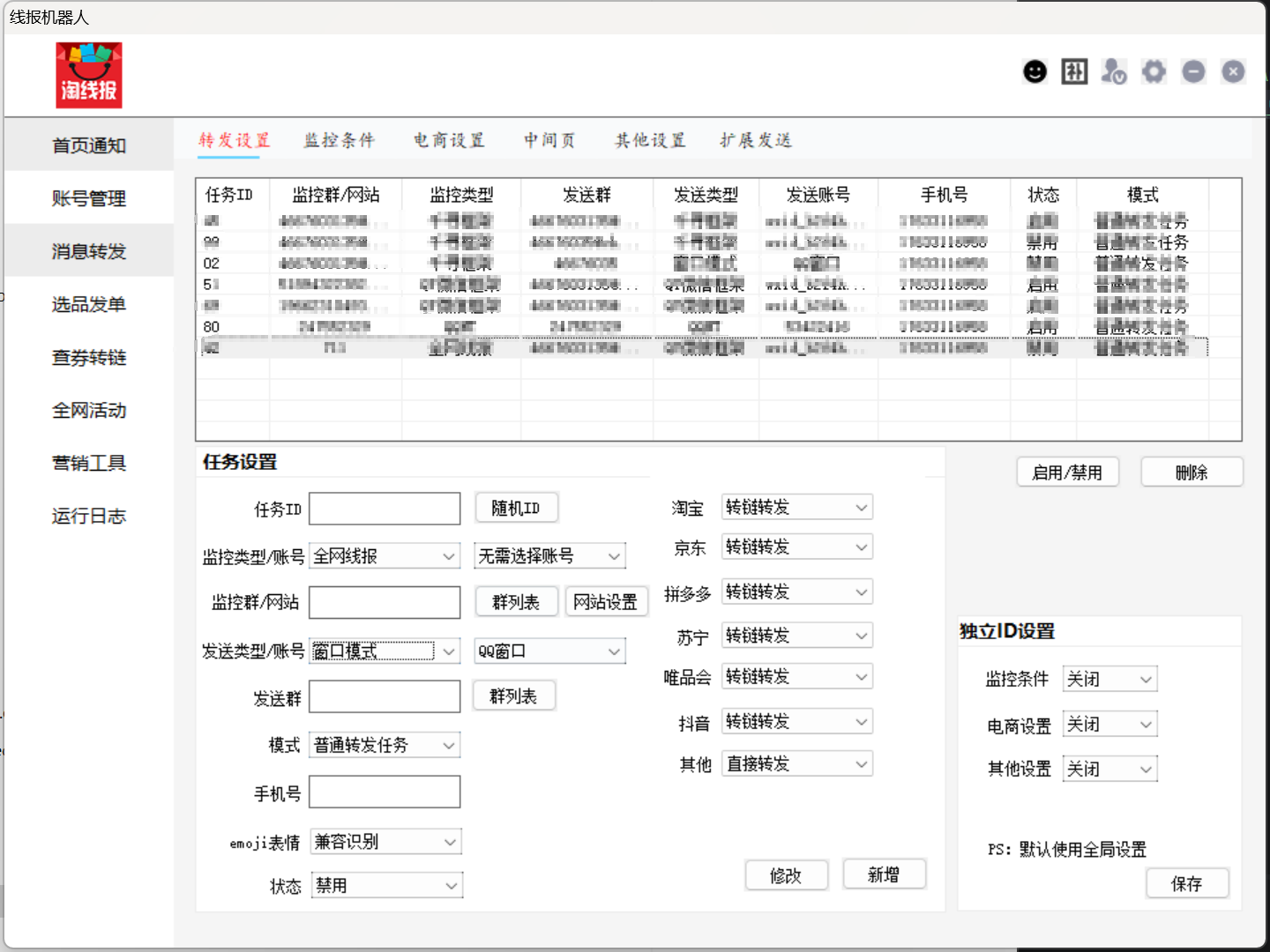Expand the emoji表情 兼容识别 dropdown
The width and height of the screenshot is (1270, 952).
385,841
